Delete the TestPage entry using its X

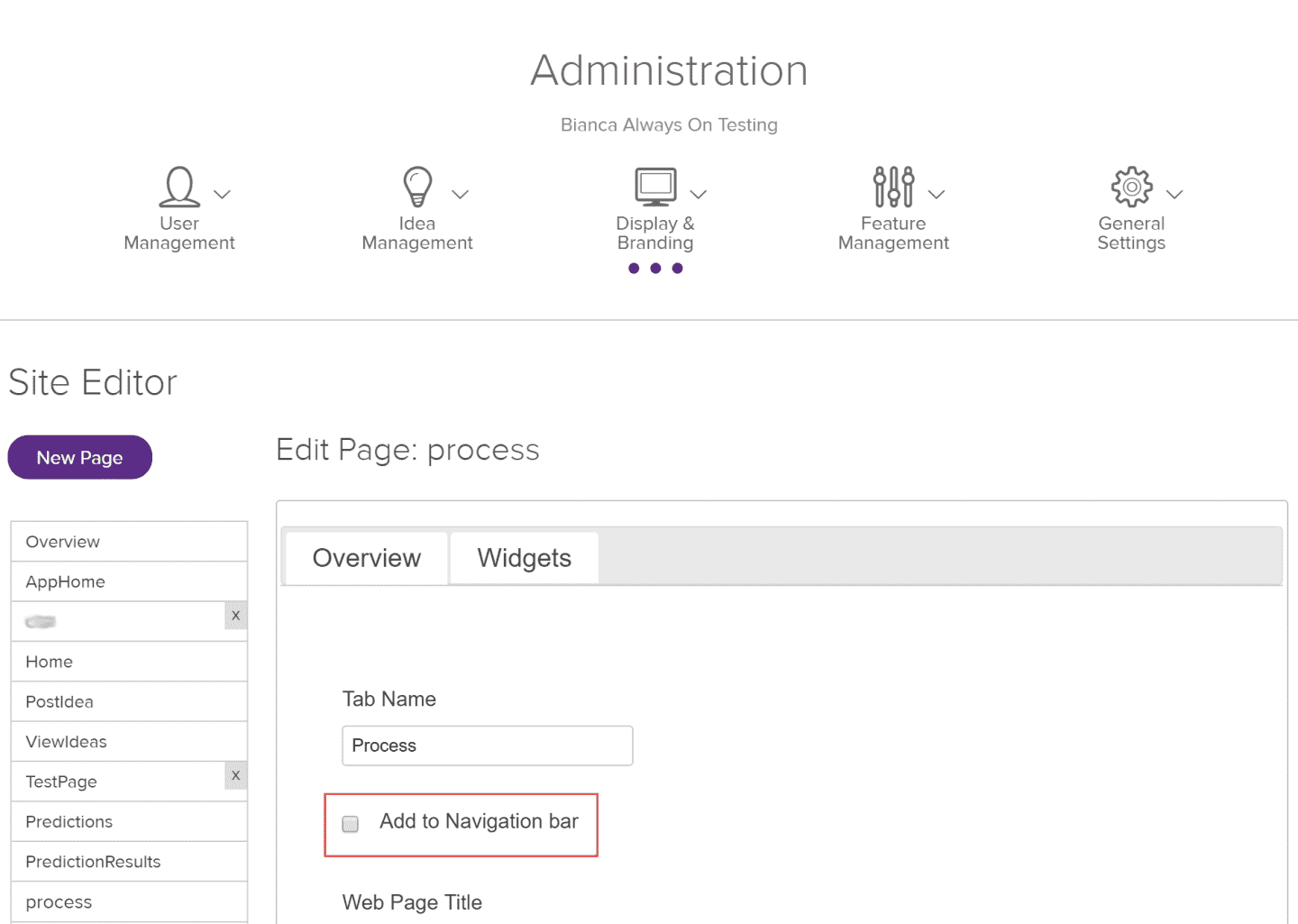pyautogui.click(x=236, y=775)
